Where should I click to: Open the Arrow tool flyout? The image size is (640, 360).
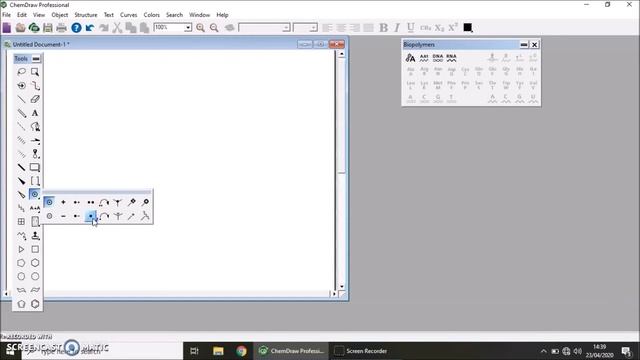35,140
